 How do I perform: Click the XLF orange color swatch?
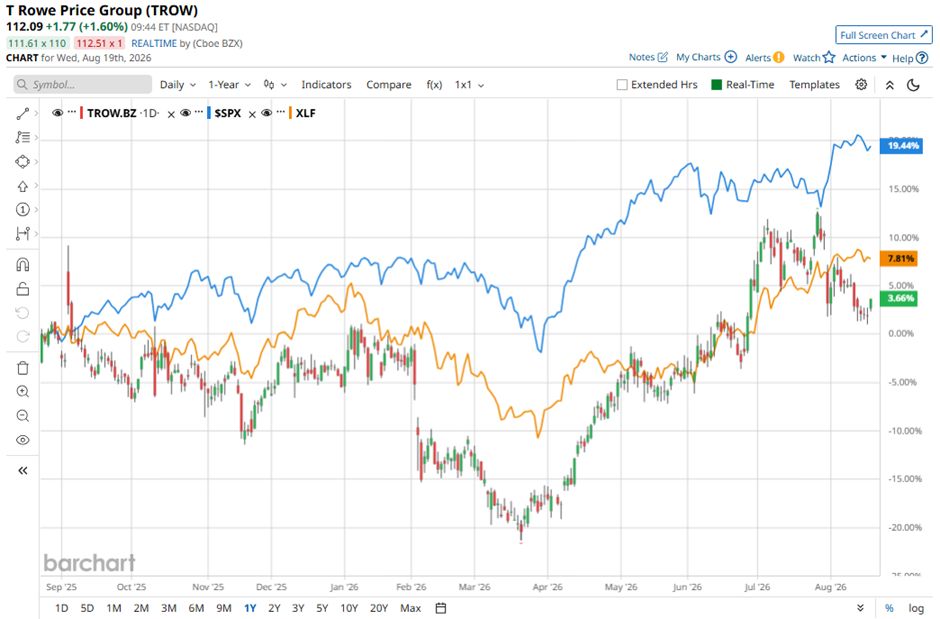(290, 113)
